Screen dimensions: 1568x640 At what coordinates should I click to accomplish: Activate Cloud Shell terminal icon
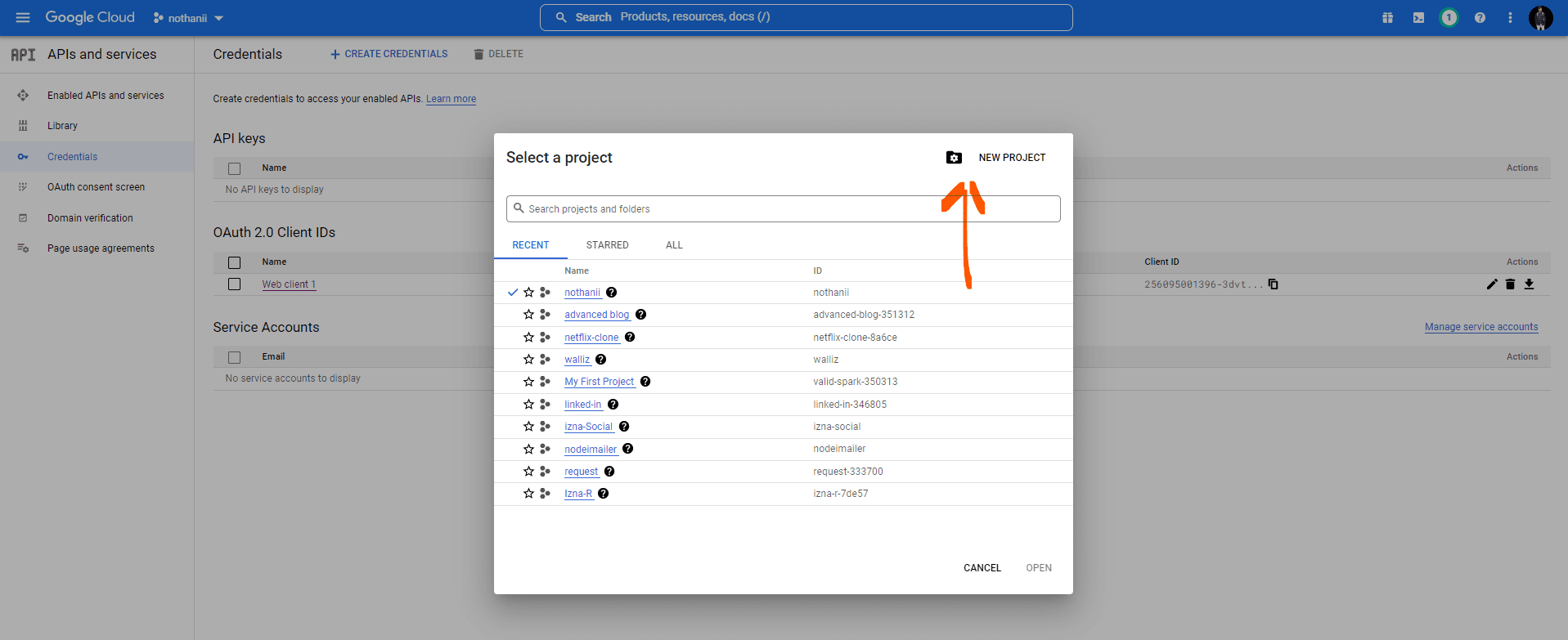pyautogui.click(x=1418, y=17)
